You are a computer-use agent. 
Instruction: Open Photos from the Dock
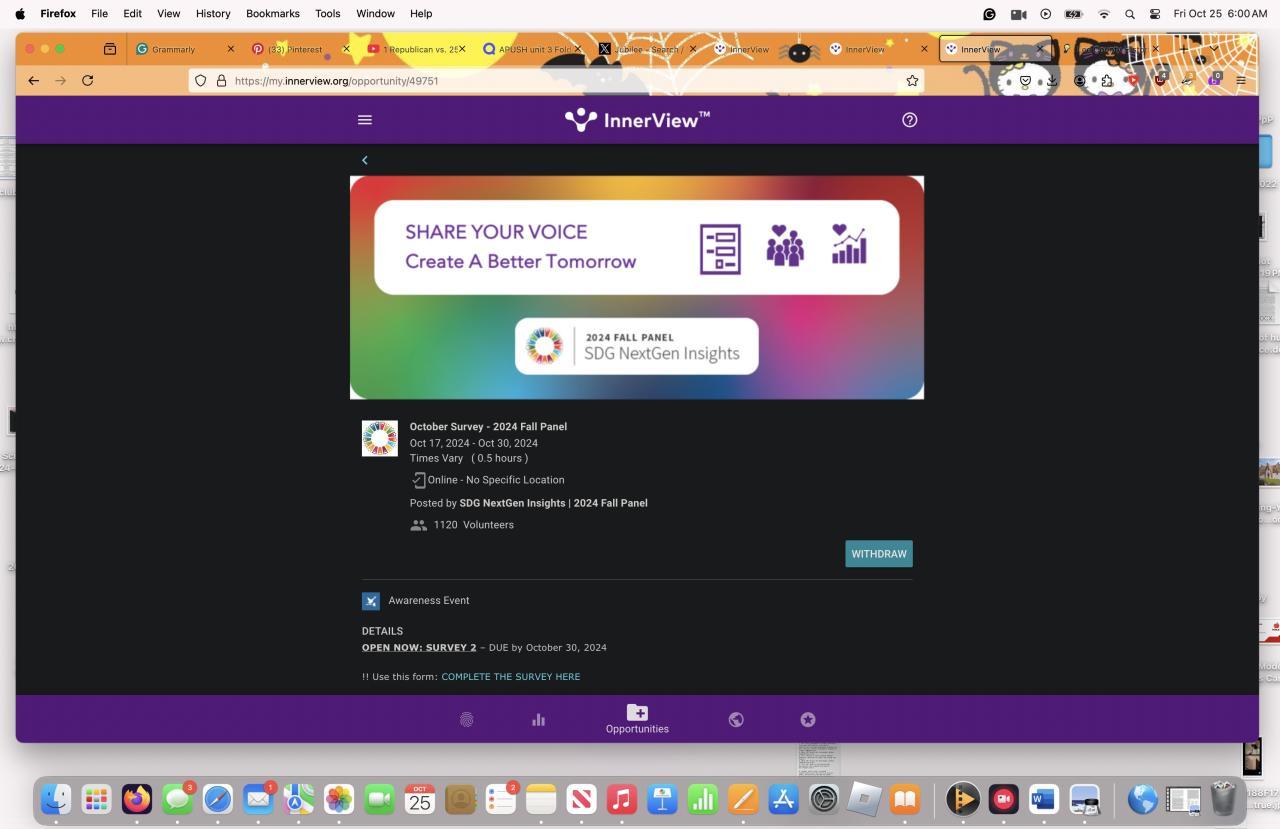339,799
